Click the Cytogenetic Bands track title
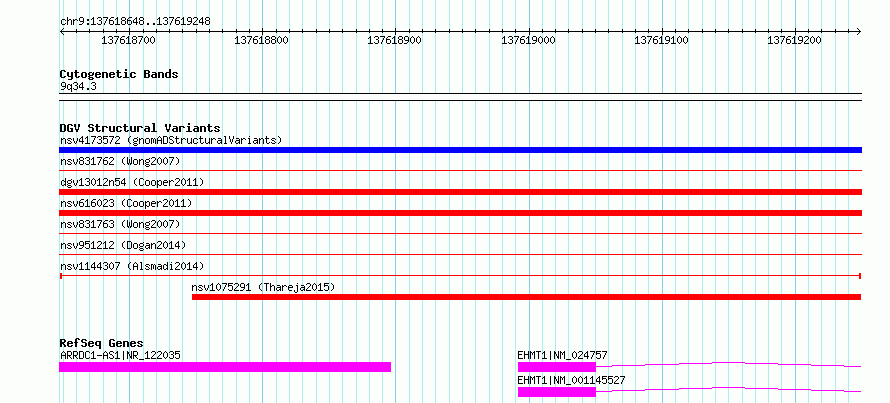890x403 pixels. pyautogui.click(x=119, y=74)
